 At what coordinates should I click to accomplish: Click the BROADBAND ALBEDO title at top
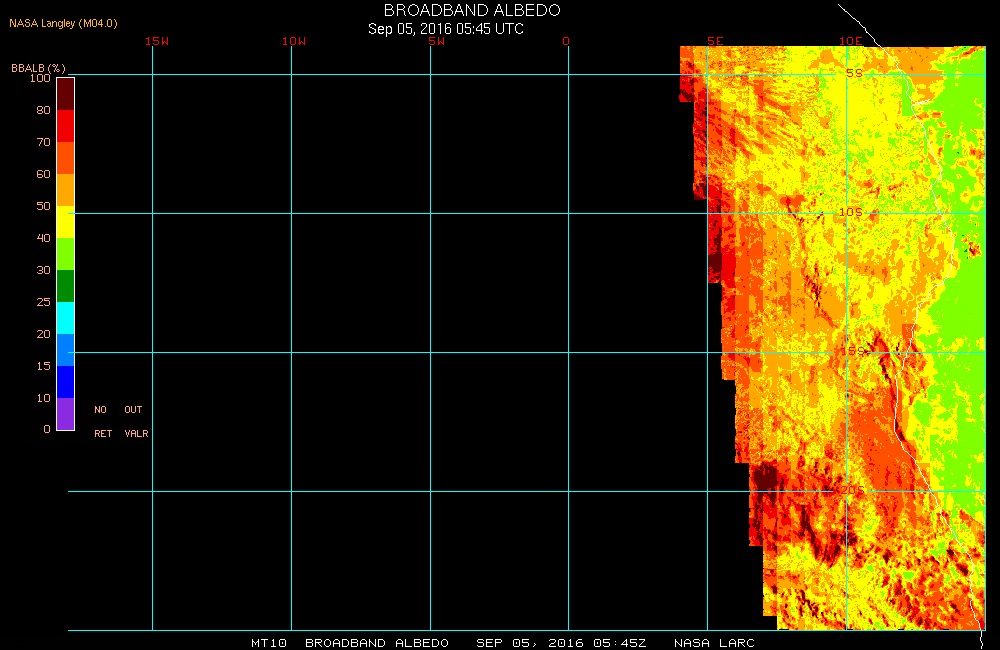click(472, 10)
